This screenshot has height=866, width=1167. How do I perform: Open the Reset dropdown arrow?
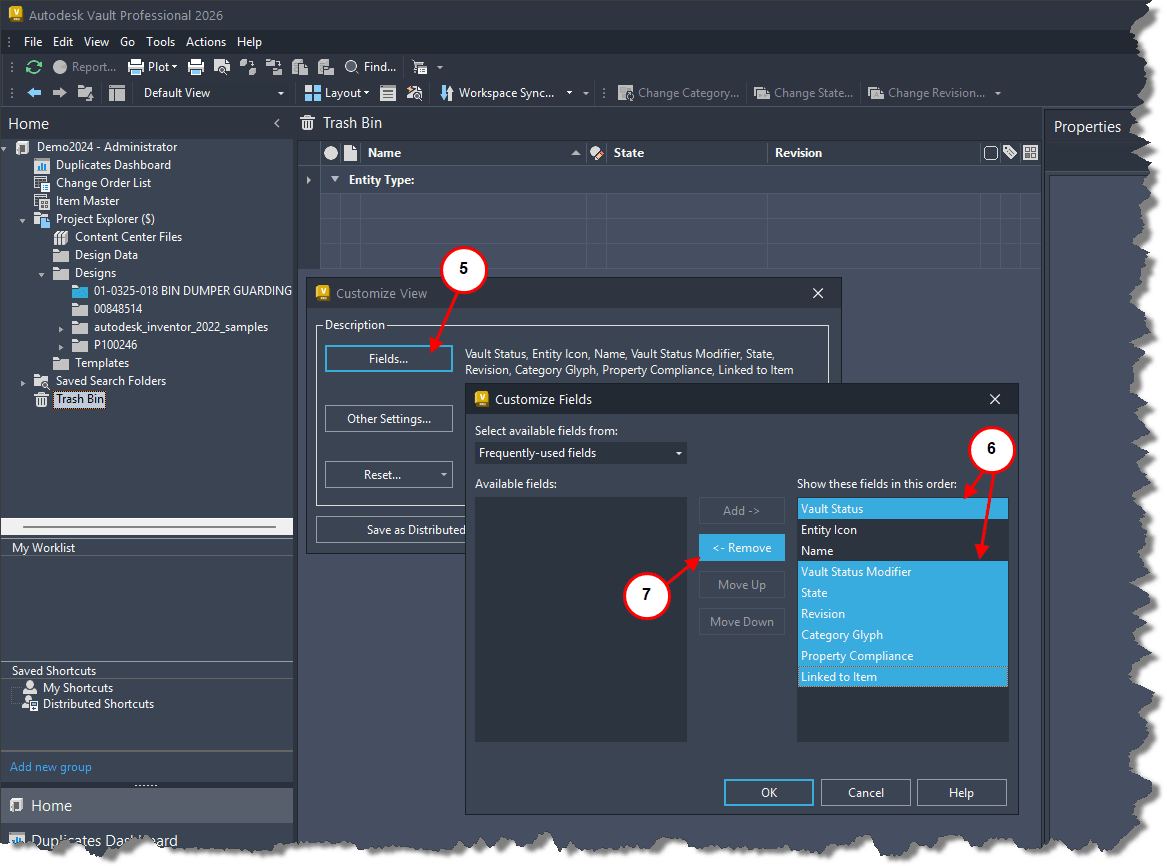(x=444, y=475)
